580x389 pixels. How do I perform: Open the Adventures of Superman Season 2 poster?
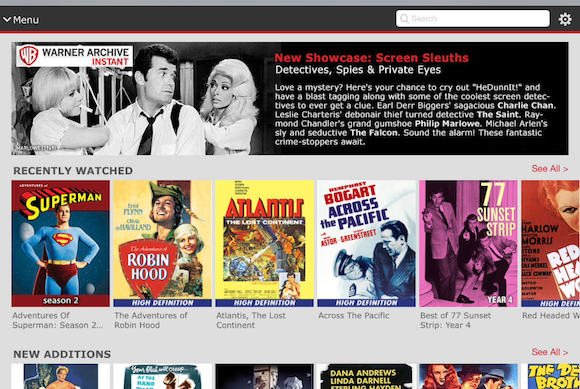[61, 243]
